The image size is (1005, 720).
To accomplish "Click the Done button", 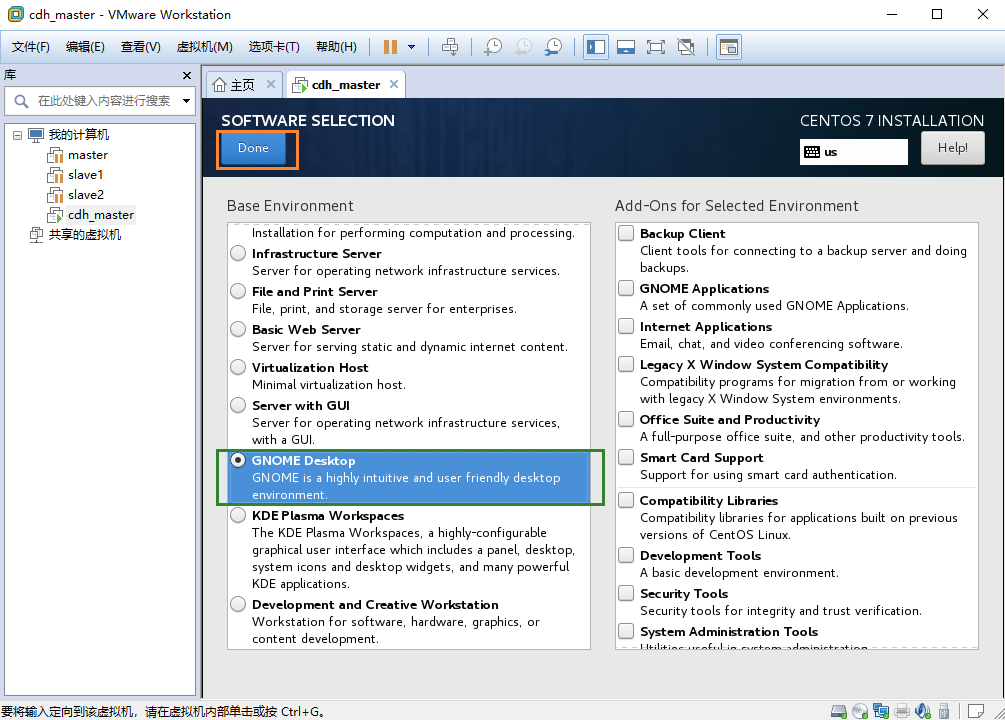I will (254, 148).
